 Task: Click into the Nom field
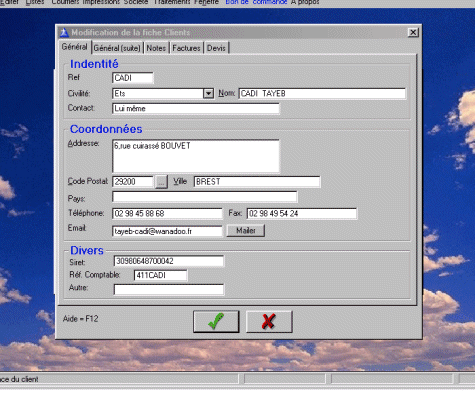click(322, 93)
